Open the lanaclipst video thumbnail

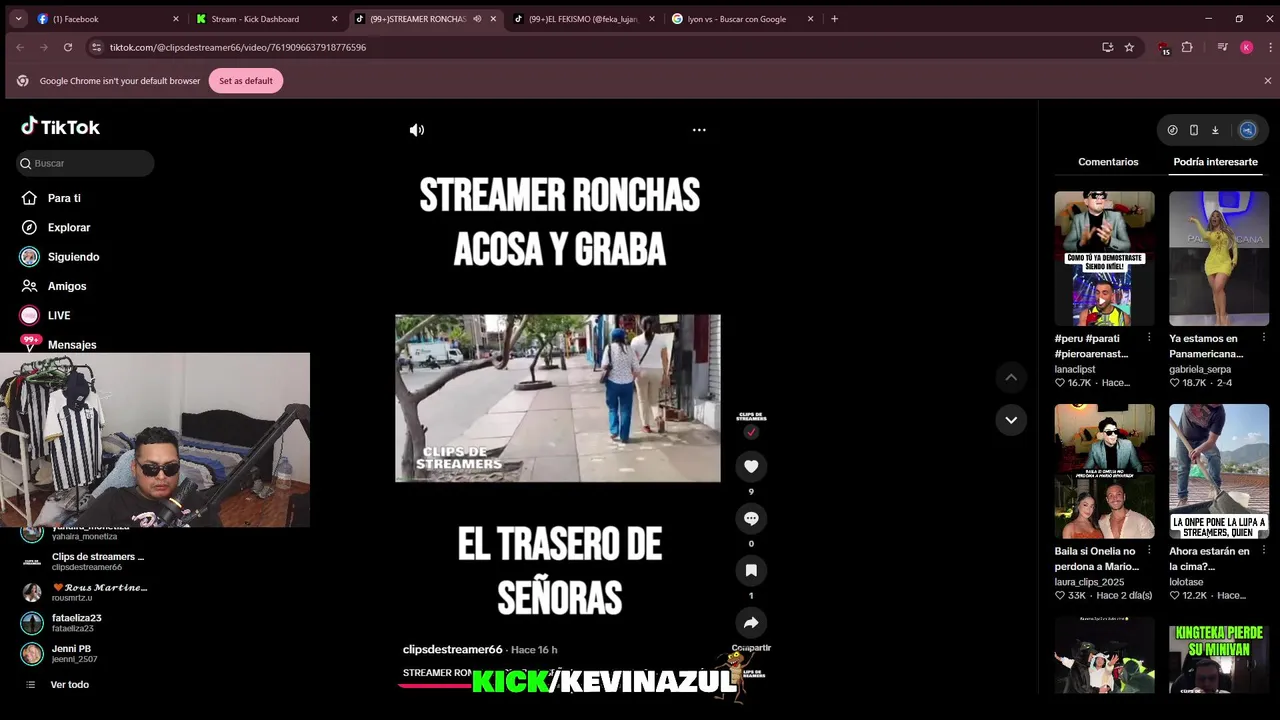[x=1104, y=258]
